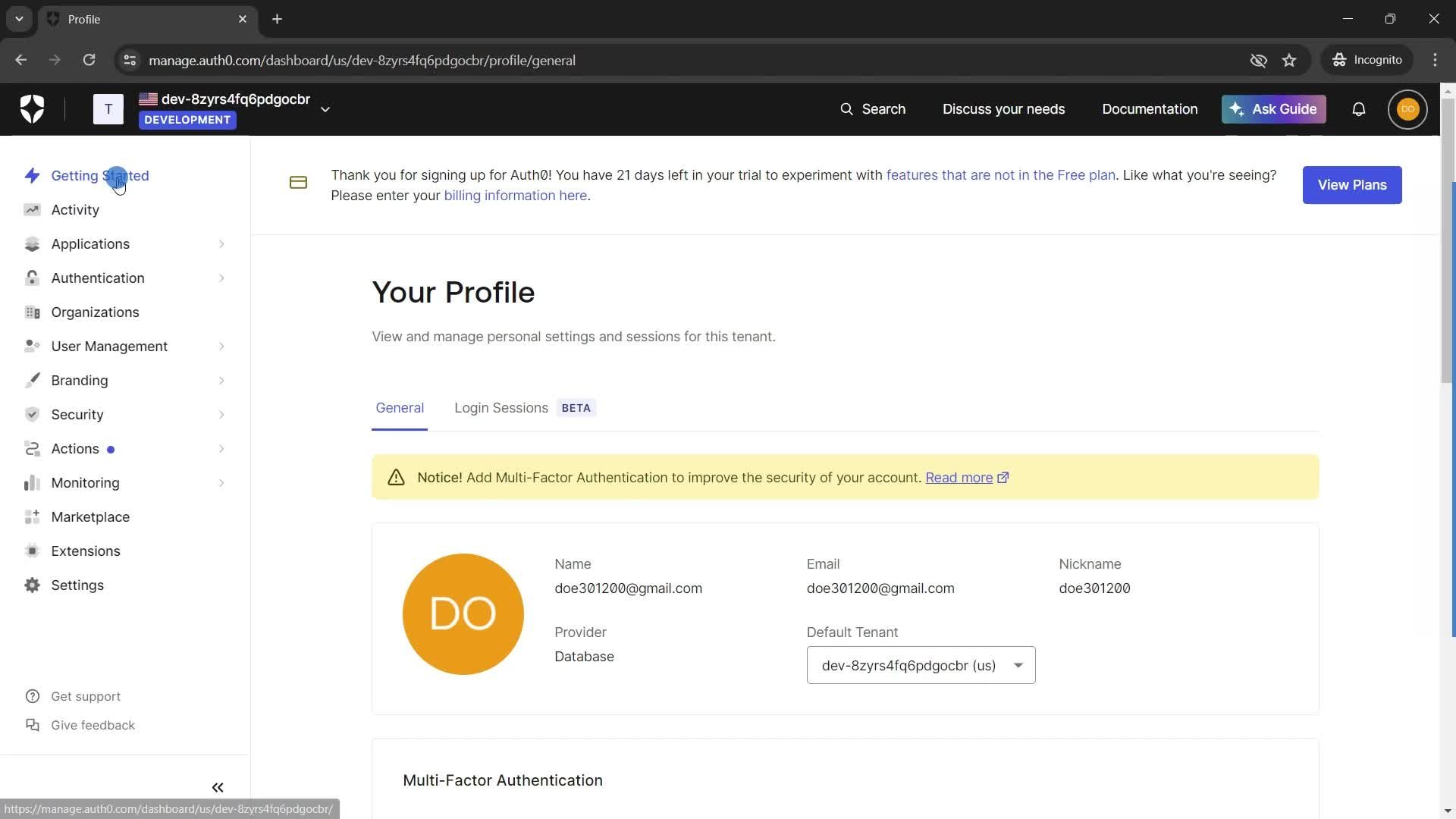The image size is (1456, 819).
Task: Open the Documentation link
Action: pyautogui.click(x=1150, y=109)
